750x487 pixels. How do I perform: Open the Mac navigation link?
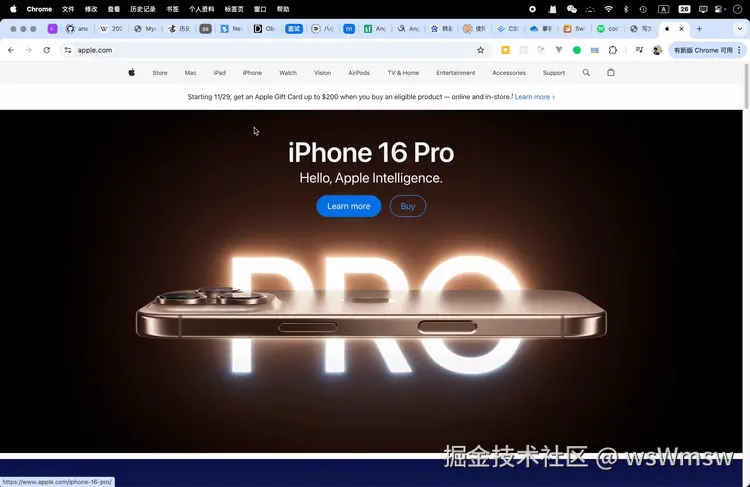pos(190,73)
